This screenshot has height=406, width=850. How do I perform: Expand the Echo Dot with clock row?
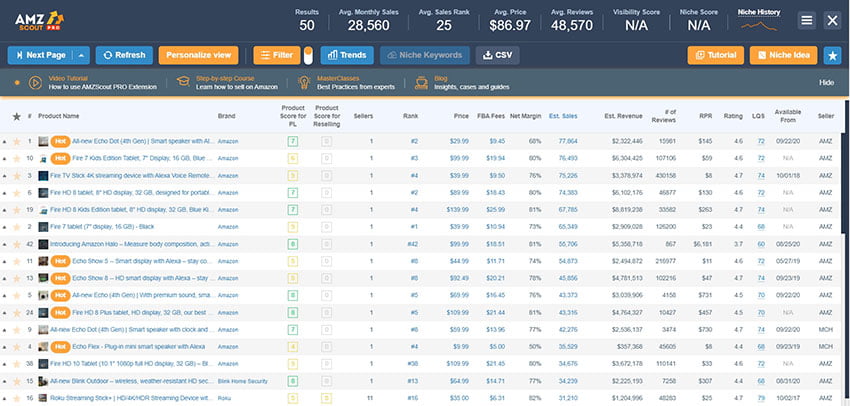pyautogui.click(x=4, y=330)
